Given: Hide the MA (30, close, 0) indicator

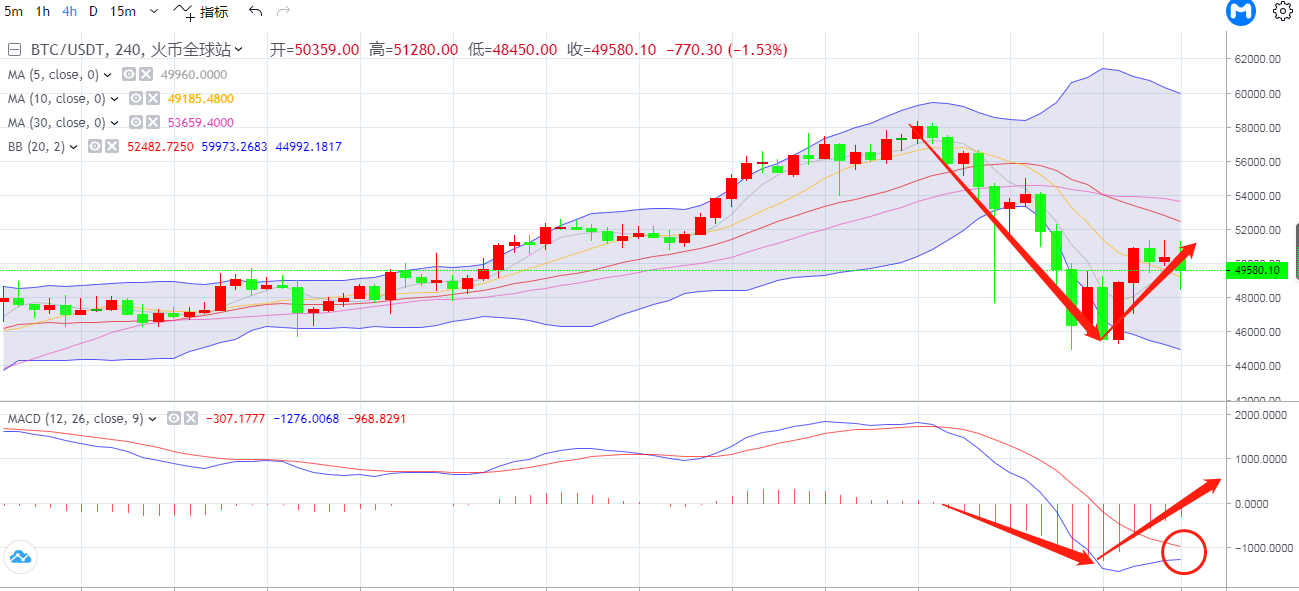Looking at the screenshot, I should click(x=136, y=122).
